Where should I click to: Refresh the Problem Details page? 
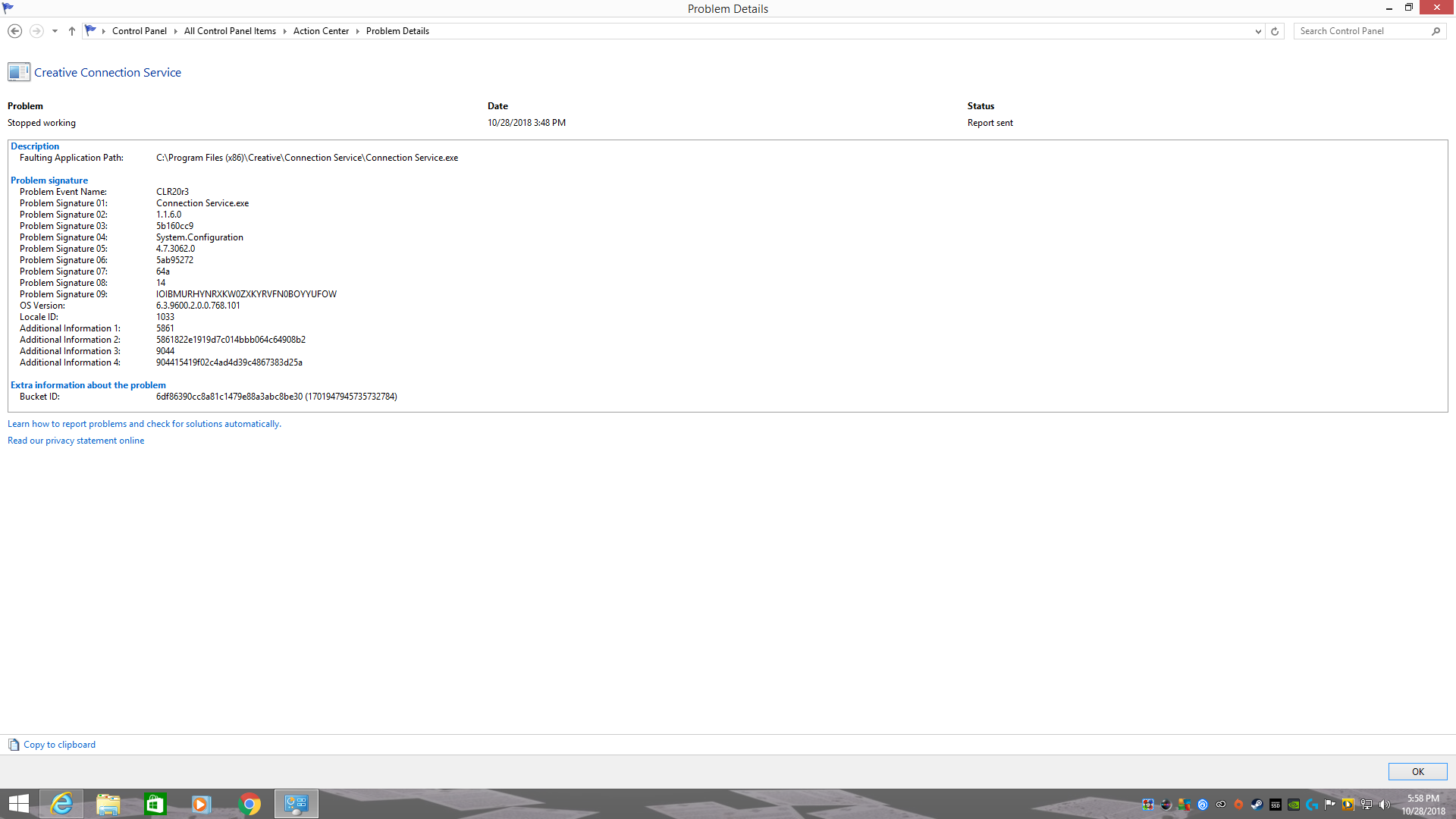(1275, 31)
